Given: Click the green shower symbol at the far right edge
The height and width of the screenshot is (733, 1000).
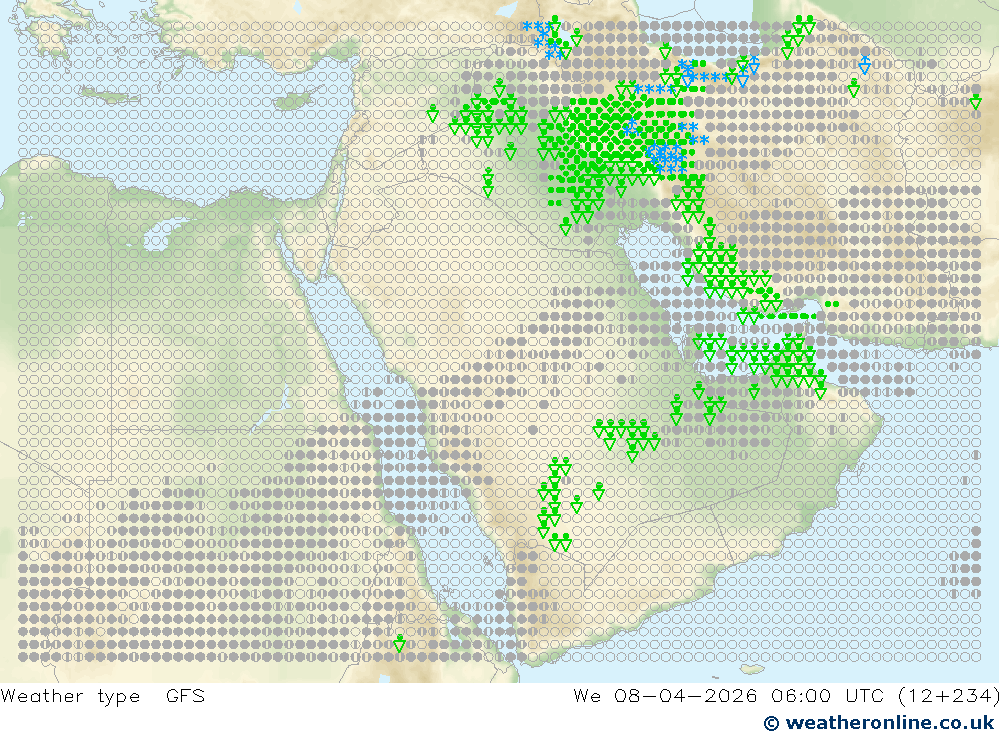Looking at the screenshot, I should point(975,101).
